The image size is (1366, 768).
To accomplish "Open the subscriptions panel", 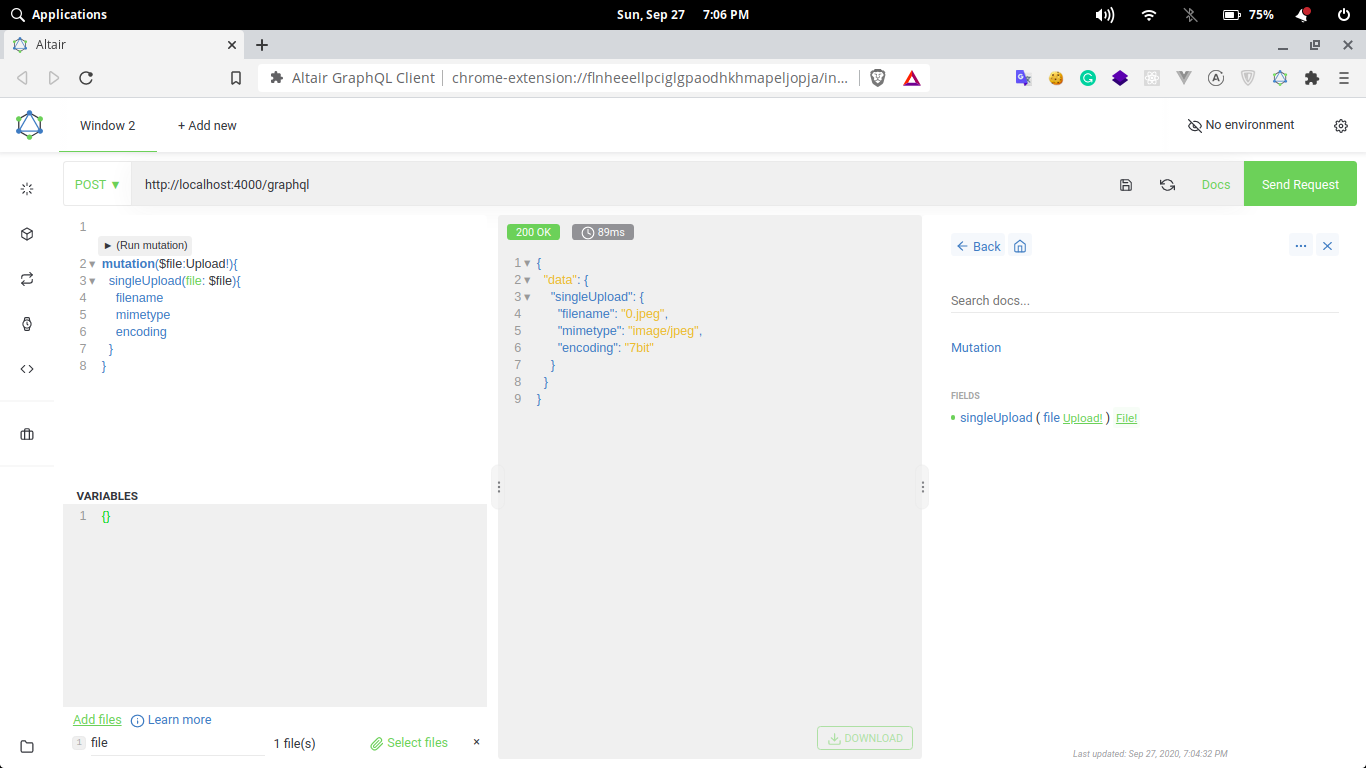I will 27,278.
